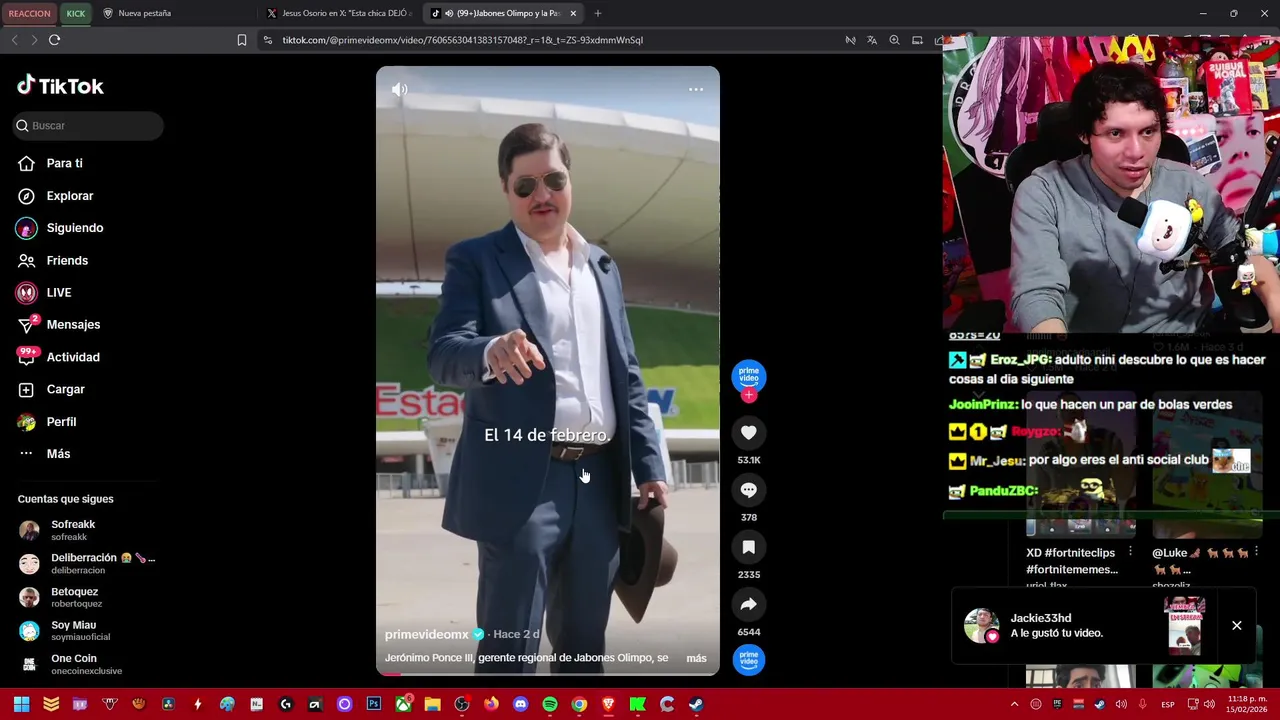Close the Jabones Olimpo TikTok tab
Screen dimensions: 1280x720
[x=573, y=13]
